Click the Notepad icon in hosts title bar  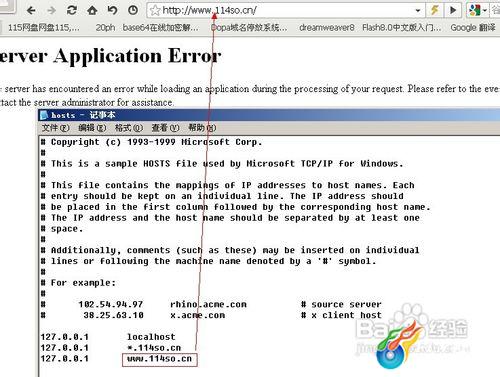(44, 115)
